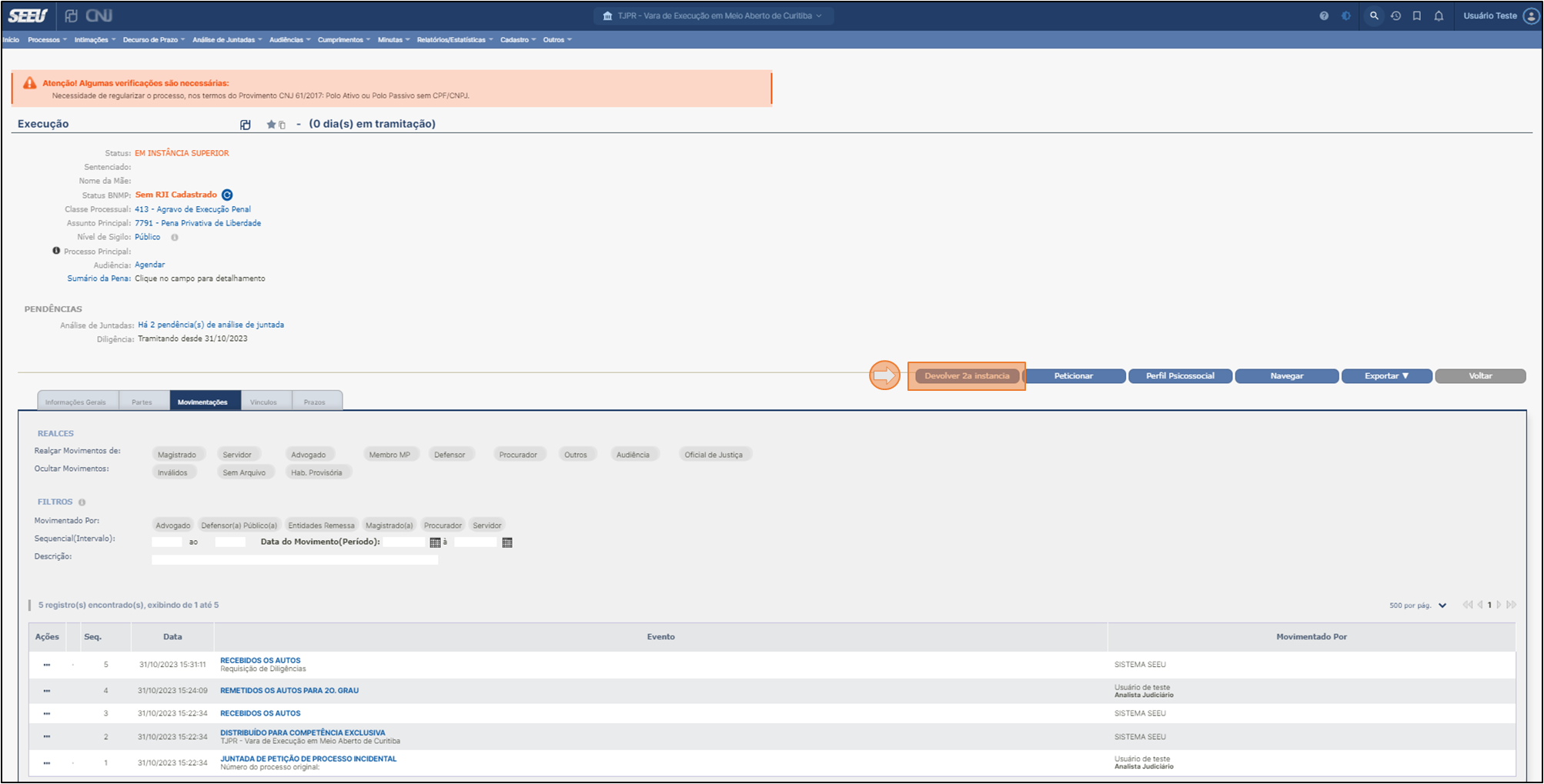Expand the Cadastro menu
This screenshot has height=784, width=1544.
(518, 40)
